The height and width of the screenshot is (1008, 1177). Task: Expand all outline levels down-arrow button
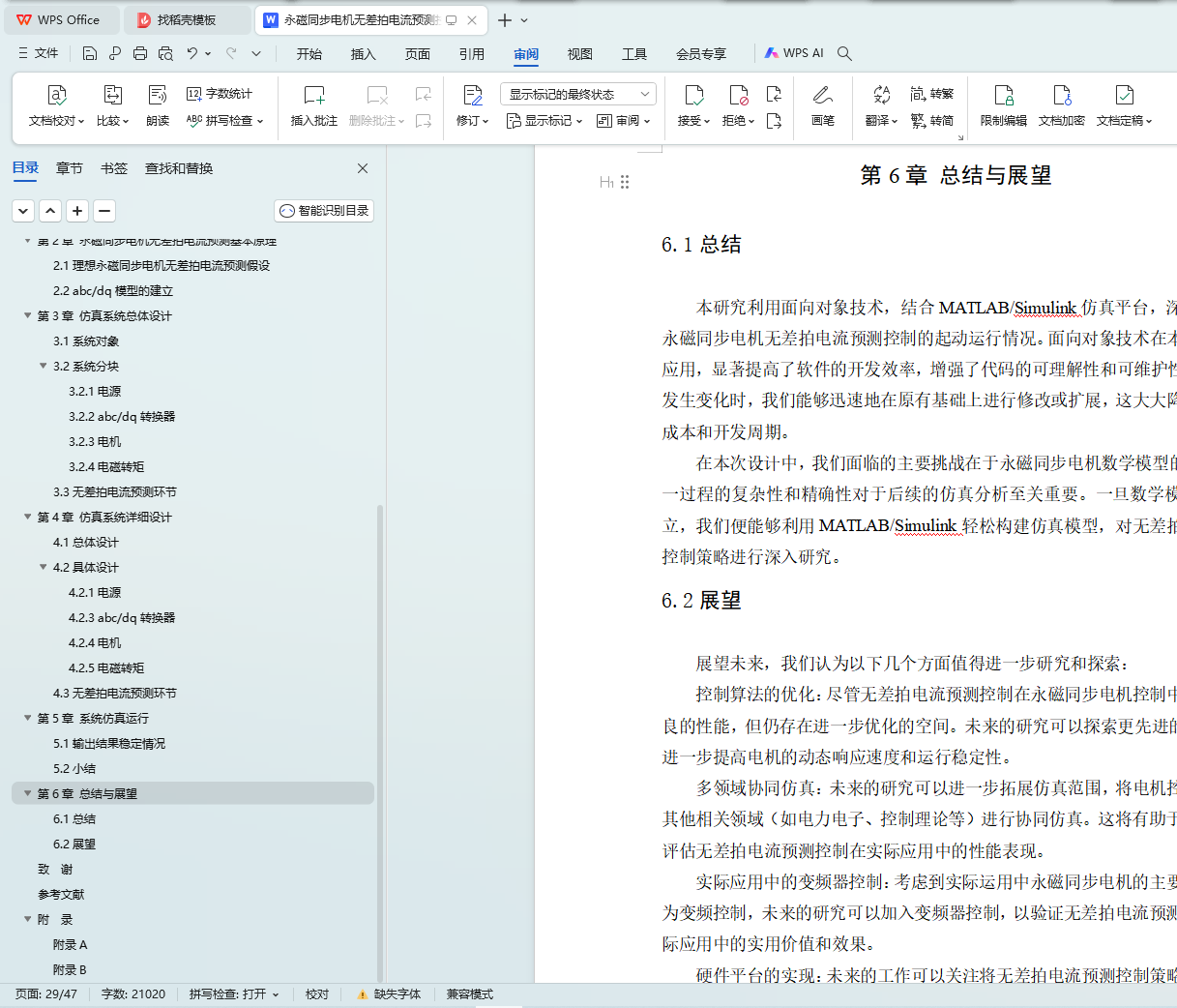pos(23,210)
